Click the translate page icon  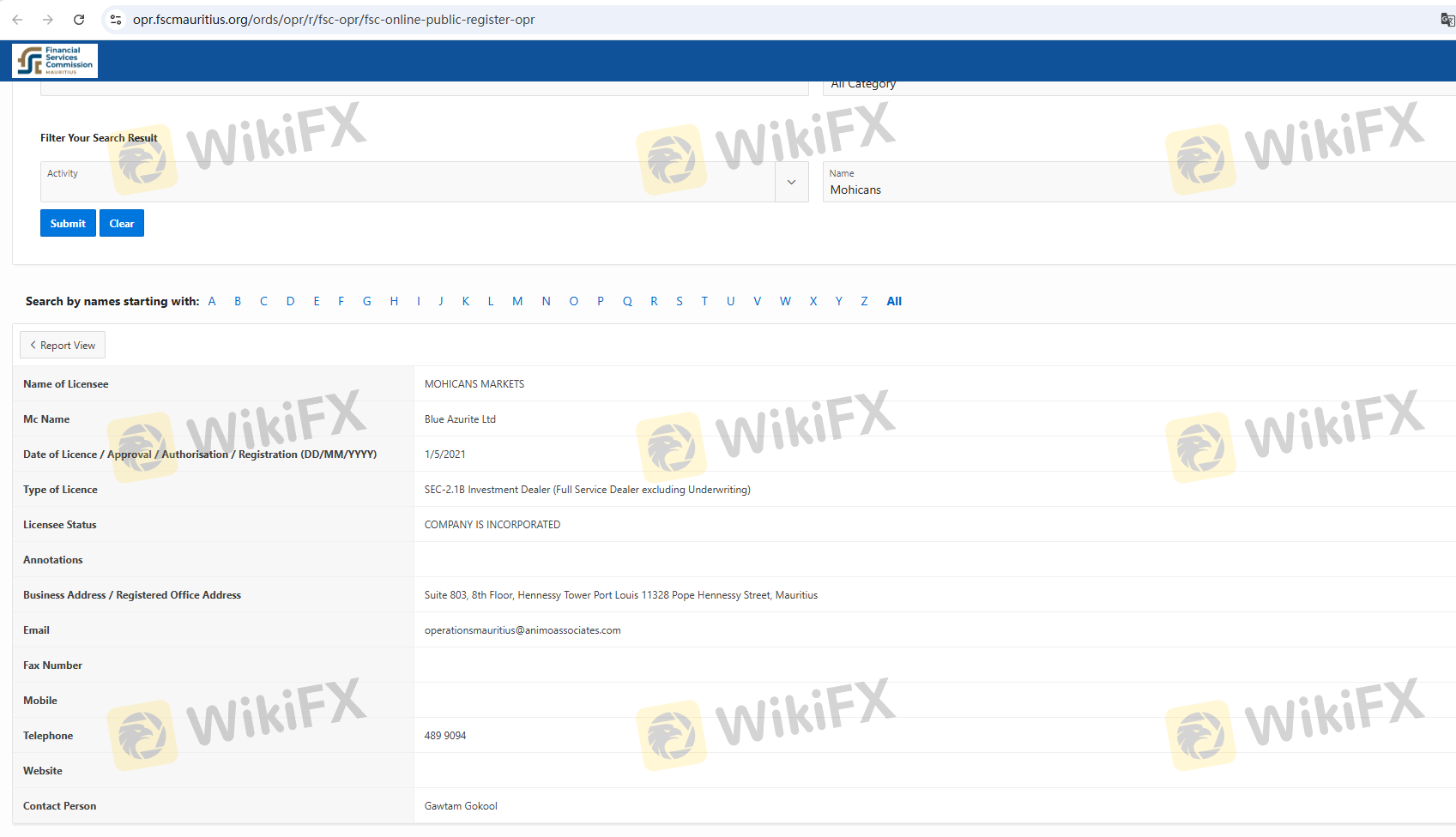tap(1447, 20)
